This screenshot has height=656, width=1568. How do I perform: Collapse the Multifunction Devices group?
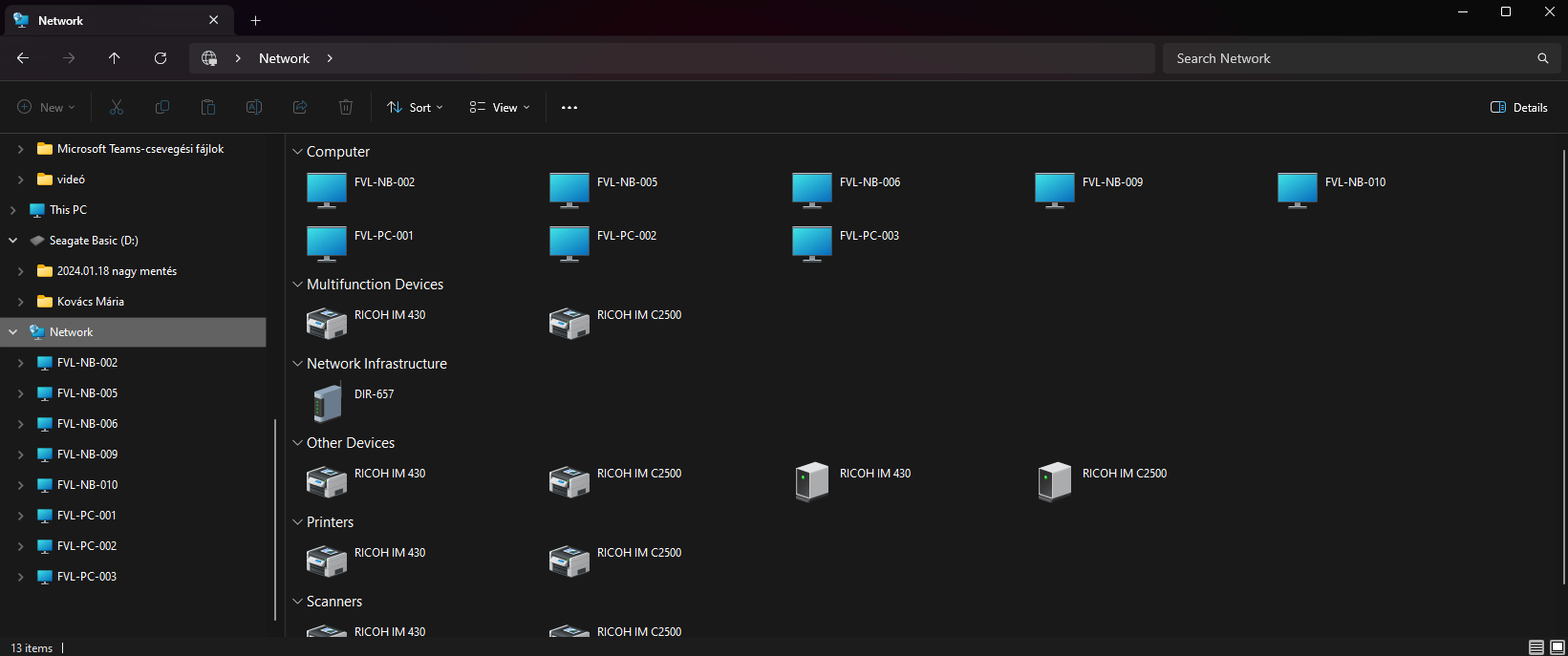[x=297, y=285]
